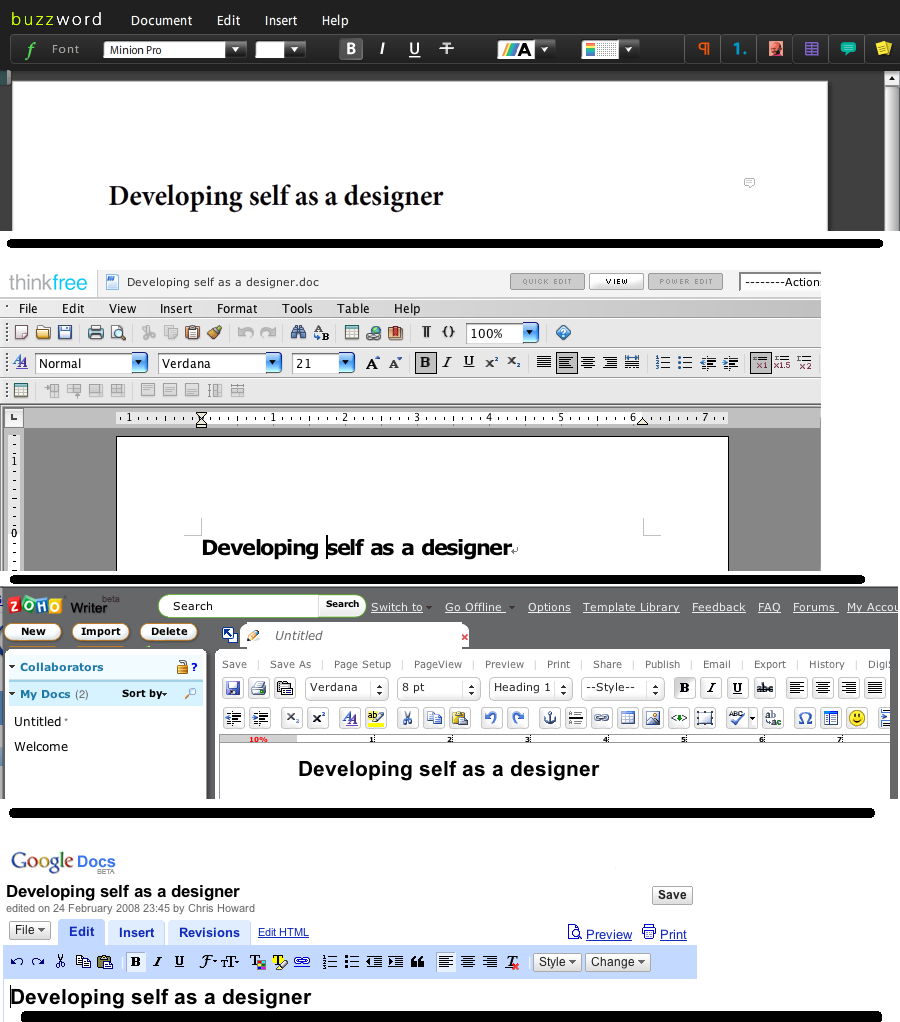The height and width of the screenshot is (1022, 900).
Task: Click the ThinkFree print icon
Action: click(x=96, y=333)
